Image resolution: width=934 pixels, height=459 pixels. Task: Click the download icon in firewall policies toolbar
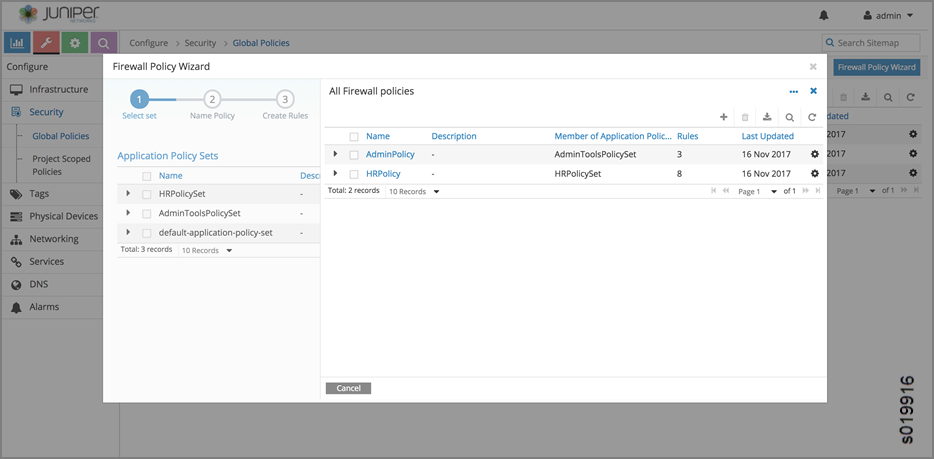(x=767, y=117)
